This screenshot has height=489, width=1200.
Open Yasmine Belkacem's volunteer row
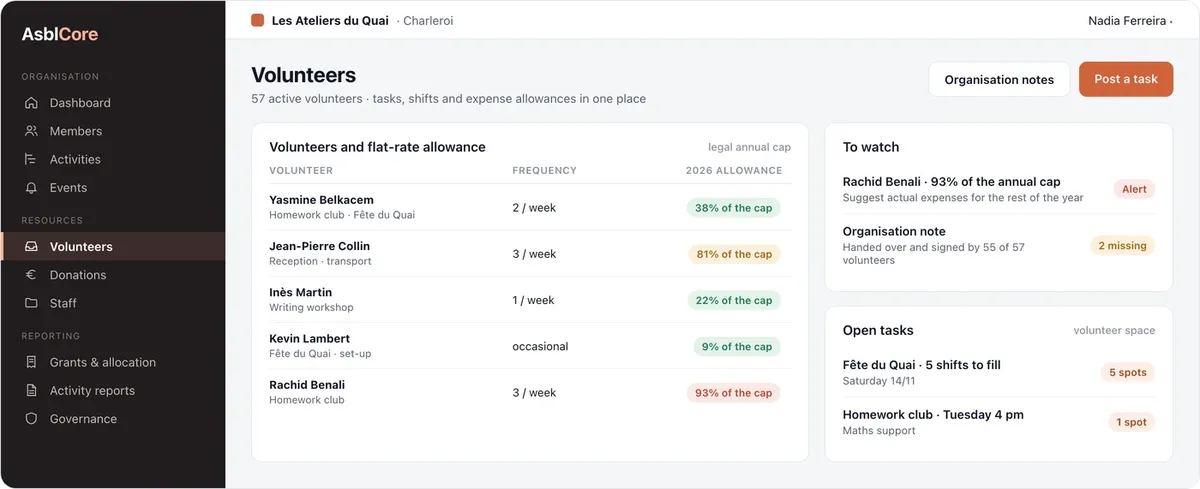(x=530, y=208)
